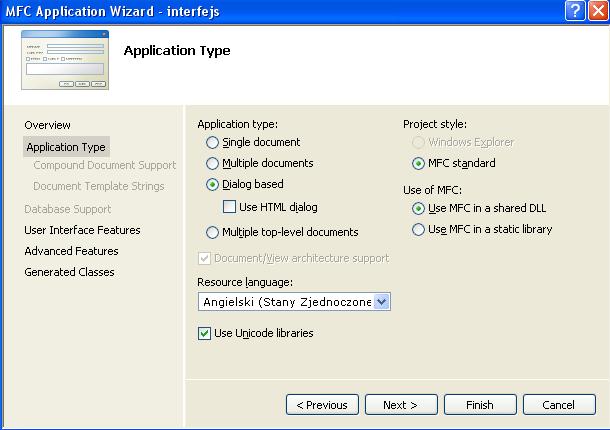Open Advanced Features page

coord(71,251)
